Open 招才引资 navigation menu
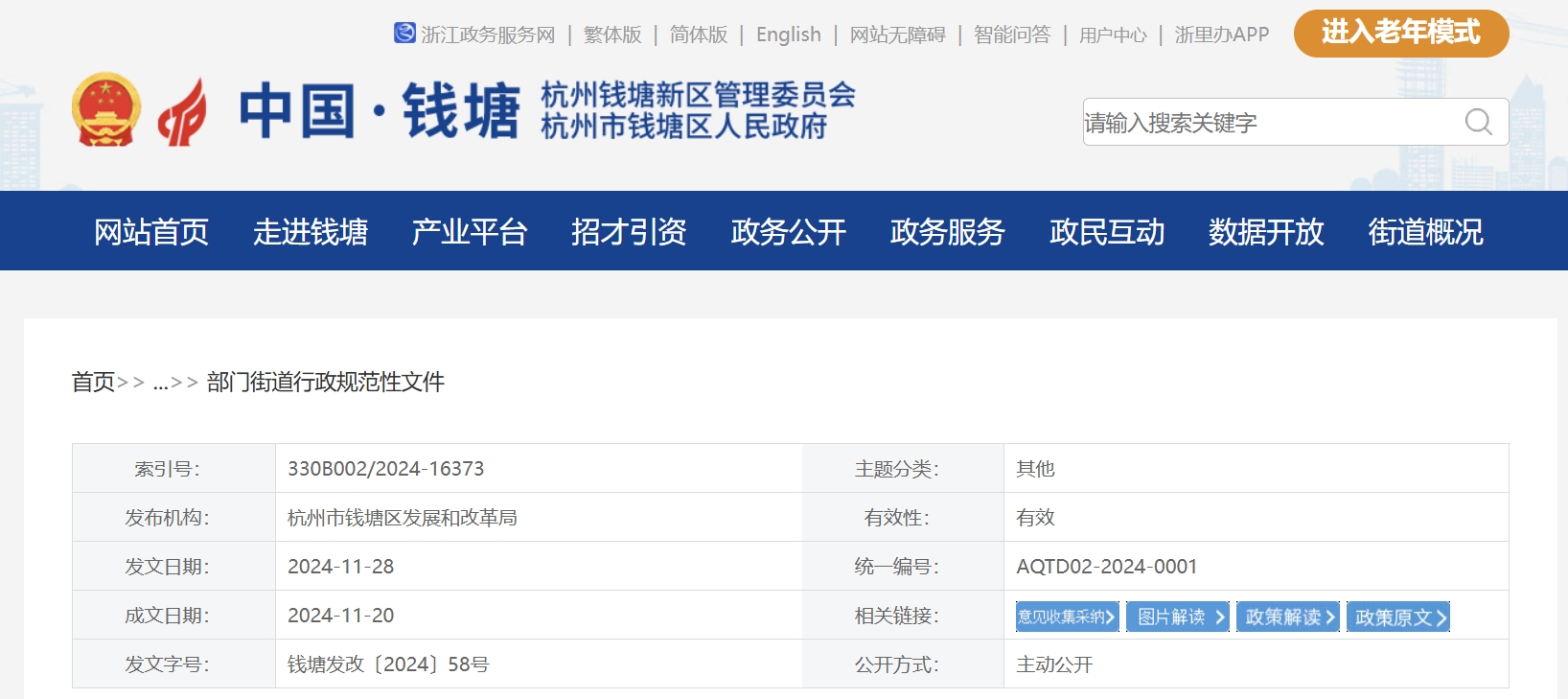Viewport: 1568px width, 699px height. [629, 231]
